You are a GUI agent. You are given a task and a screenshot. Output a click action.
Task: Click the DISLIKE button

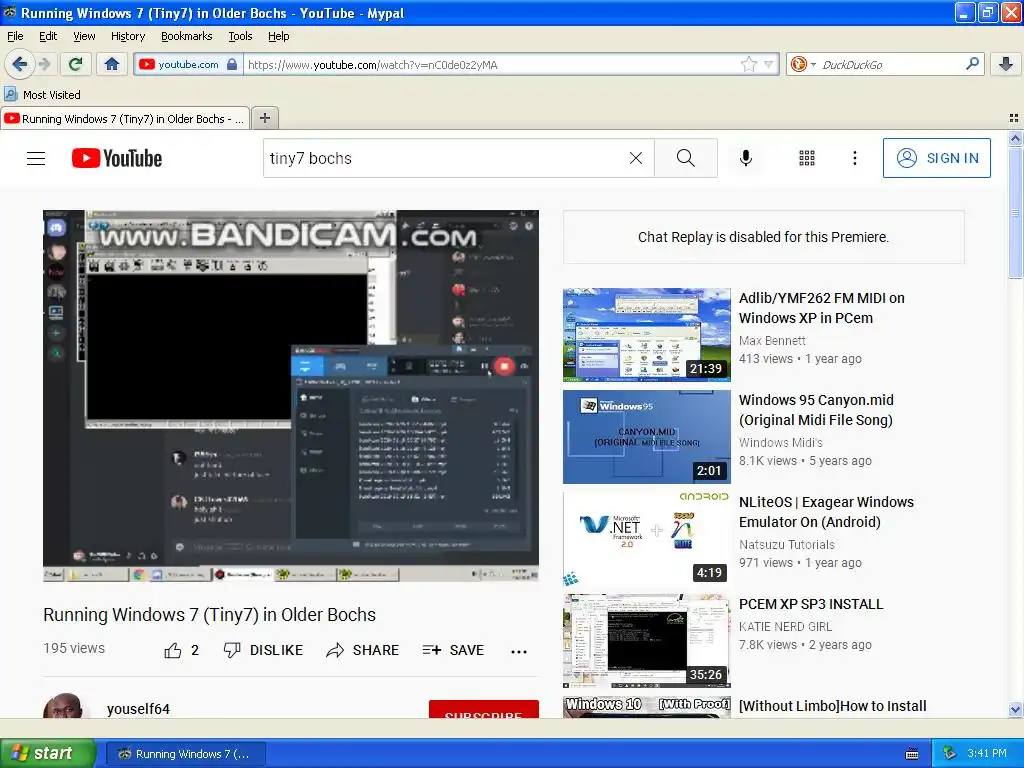[263, 650]
